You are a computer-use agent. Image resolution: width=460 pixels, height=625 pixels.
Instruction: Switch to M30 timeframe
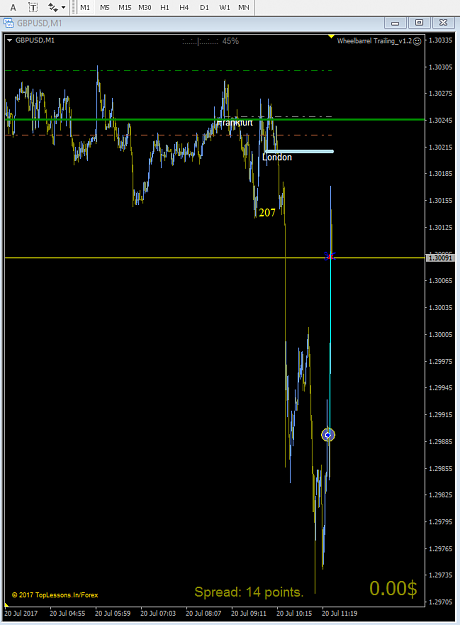pyautogui.click(x=145, y=7)
